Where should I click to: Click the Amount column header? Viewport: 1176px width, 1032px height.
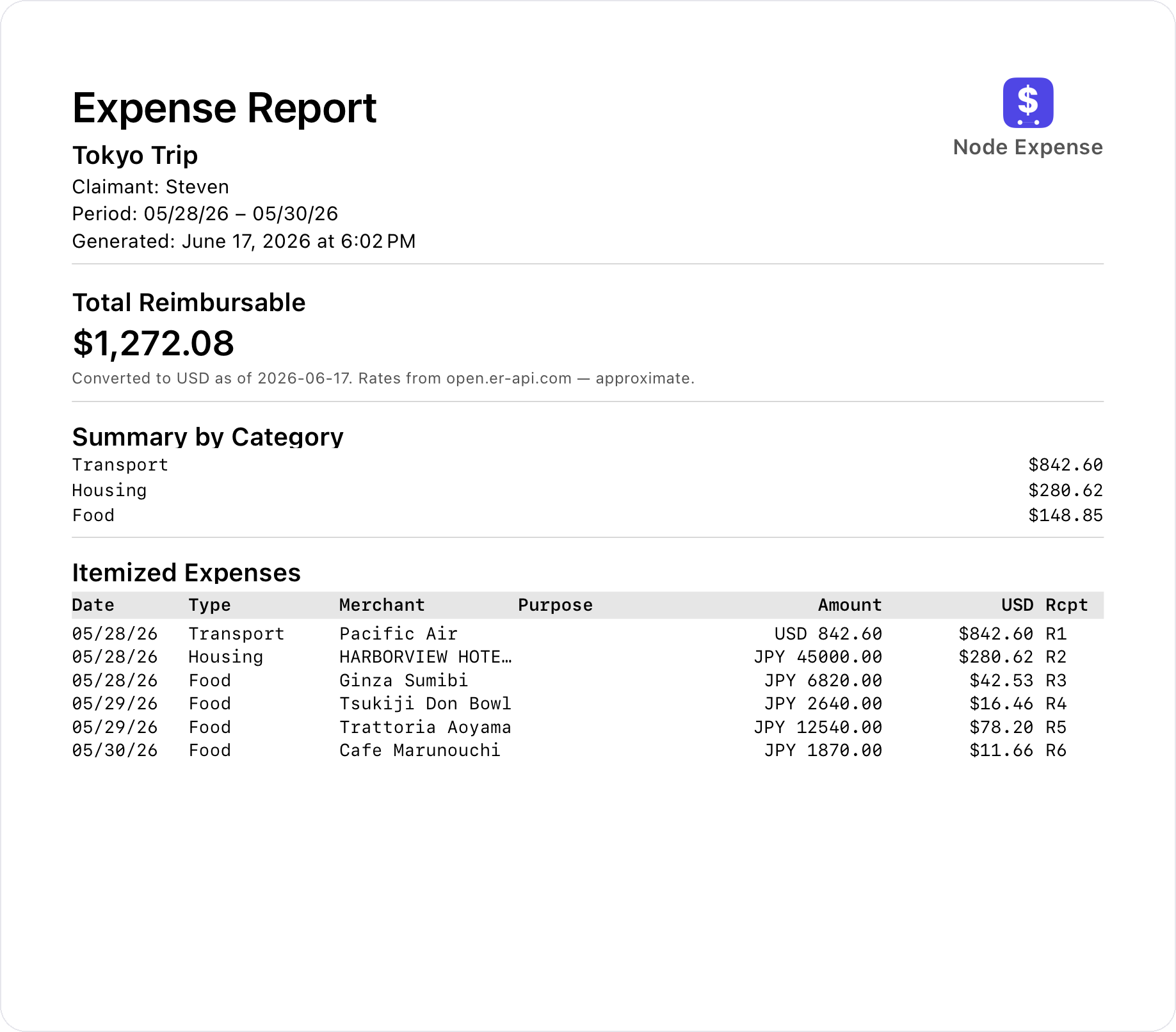click(x=850, y=605)
